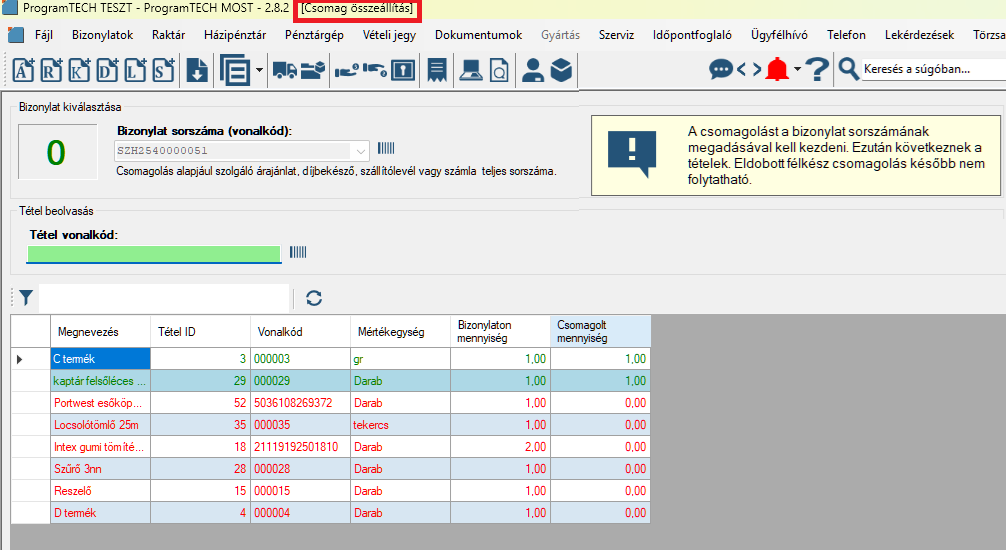Open the Házipénztár menu
1006x550 pixels.
pos(235,35)
